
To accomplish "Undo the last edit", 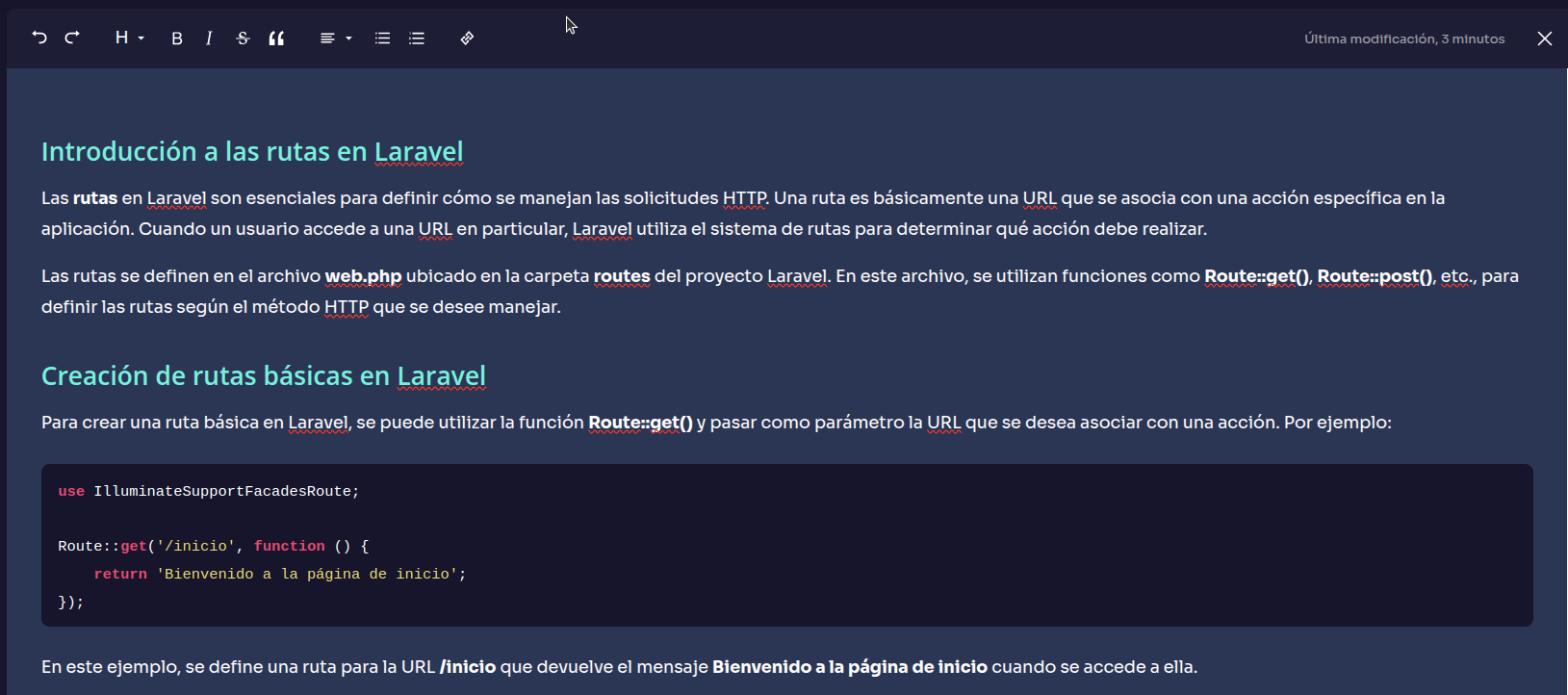I will pyautogui.click(x=39, y=38).
